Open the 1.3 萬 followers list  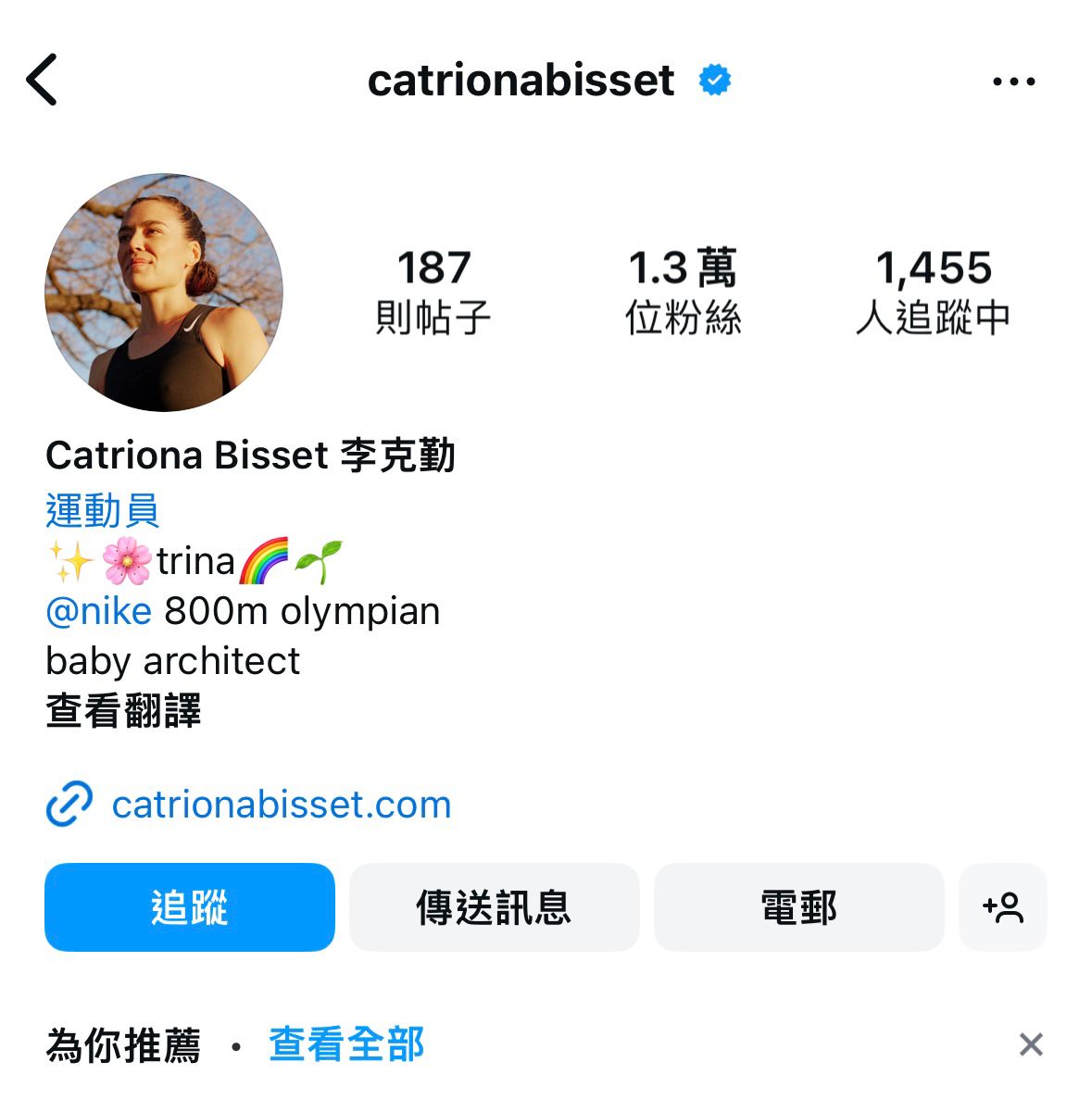coord(683,293)
